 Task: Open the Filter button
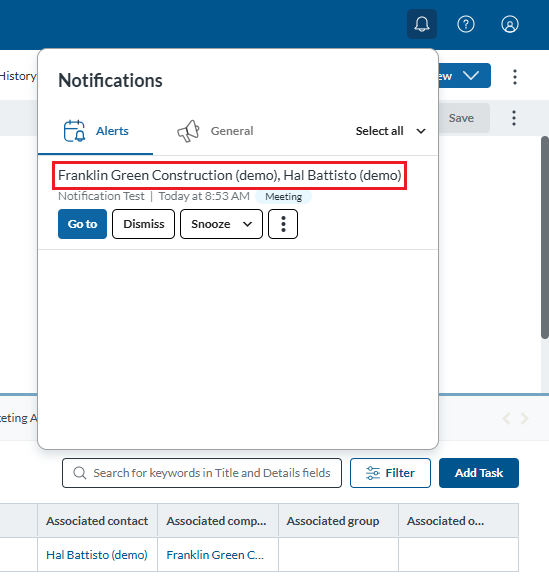390,473
